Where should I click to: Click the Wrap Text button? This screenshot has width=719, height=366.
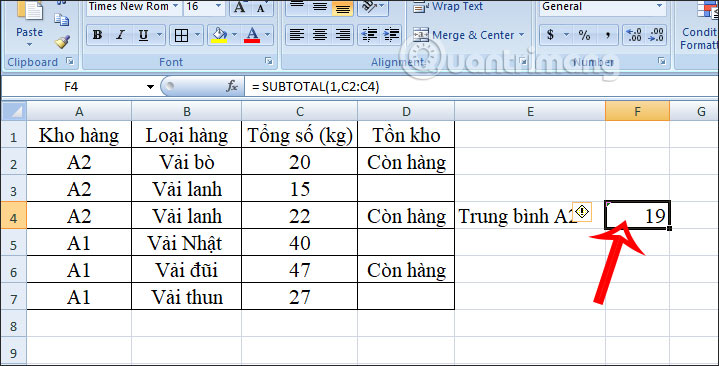point(448,7)
